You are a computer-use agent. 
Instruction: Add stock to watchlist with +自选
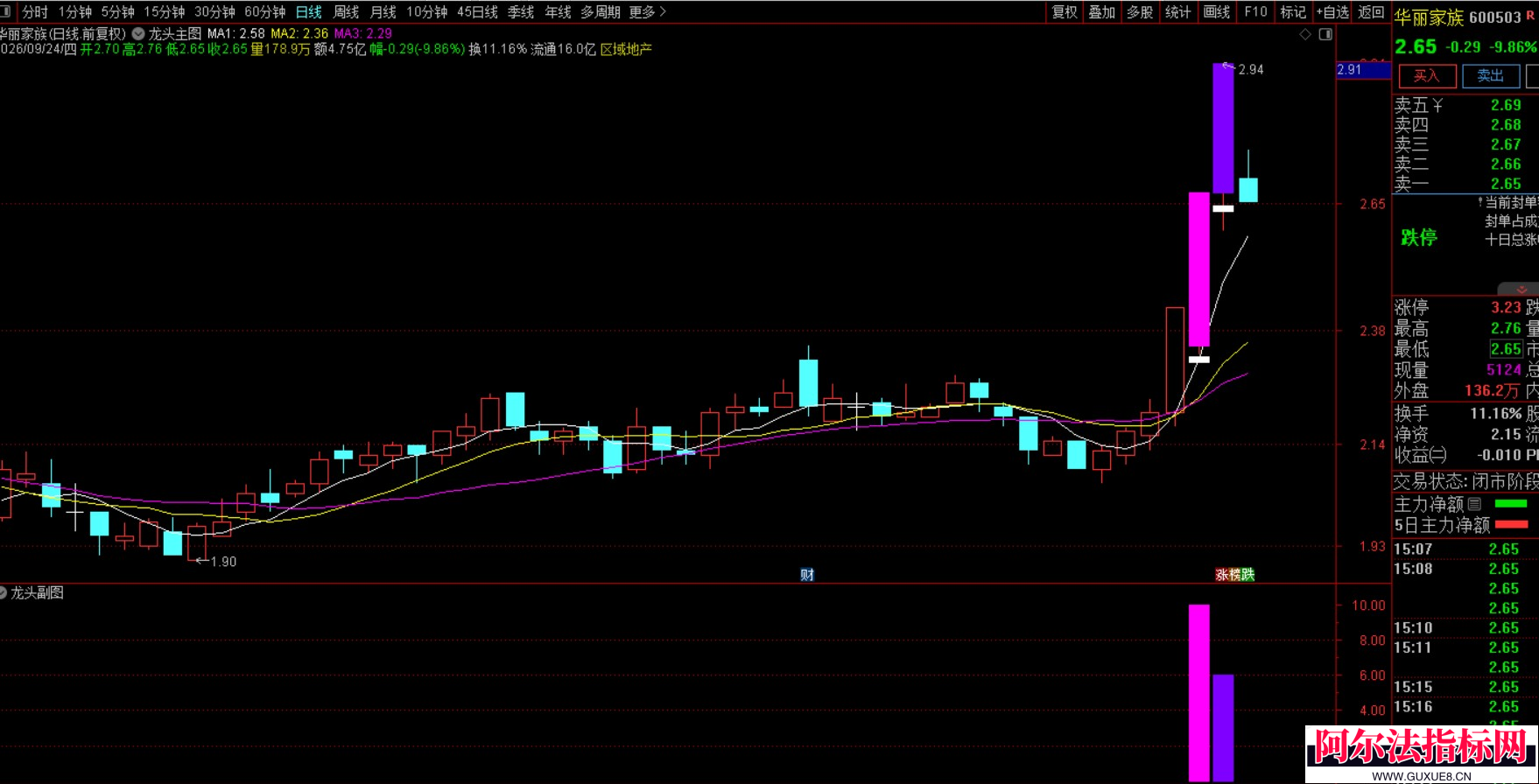(1332, 12)
